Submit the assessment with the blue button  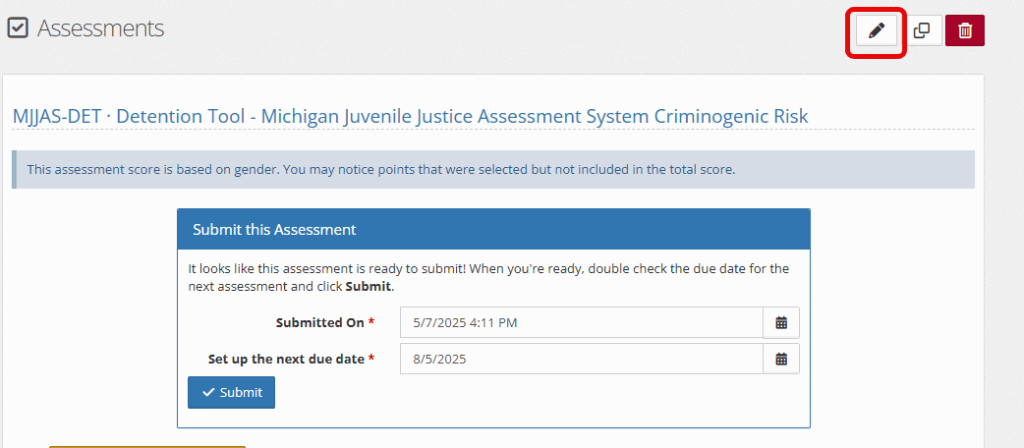tap(231, 392)
